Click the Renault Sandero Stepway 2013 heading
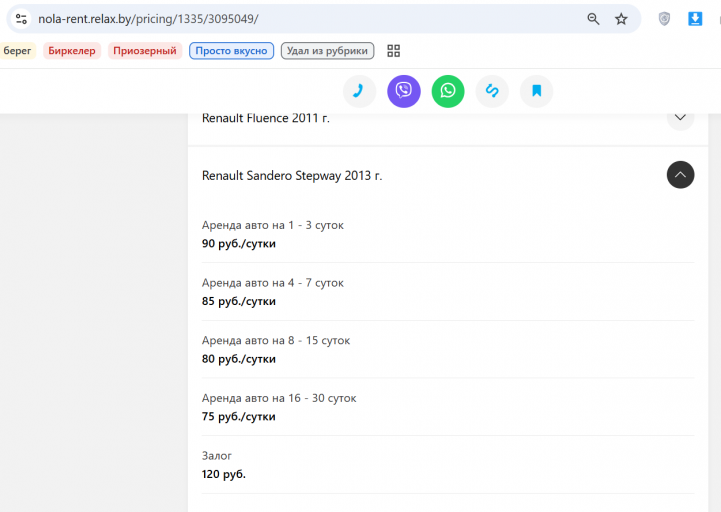 292,176
